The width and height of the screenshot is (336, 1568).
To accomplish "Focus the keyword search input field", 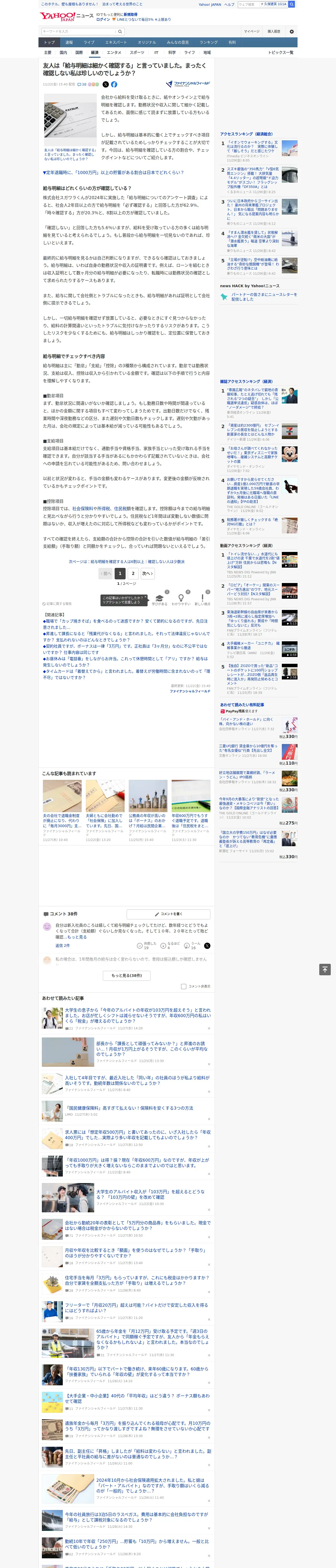I will click(78, 32).
